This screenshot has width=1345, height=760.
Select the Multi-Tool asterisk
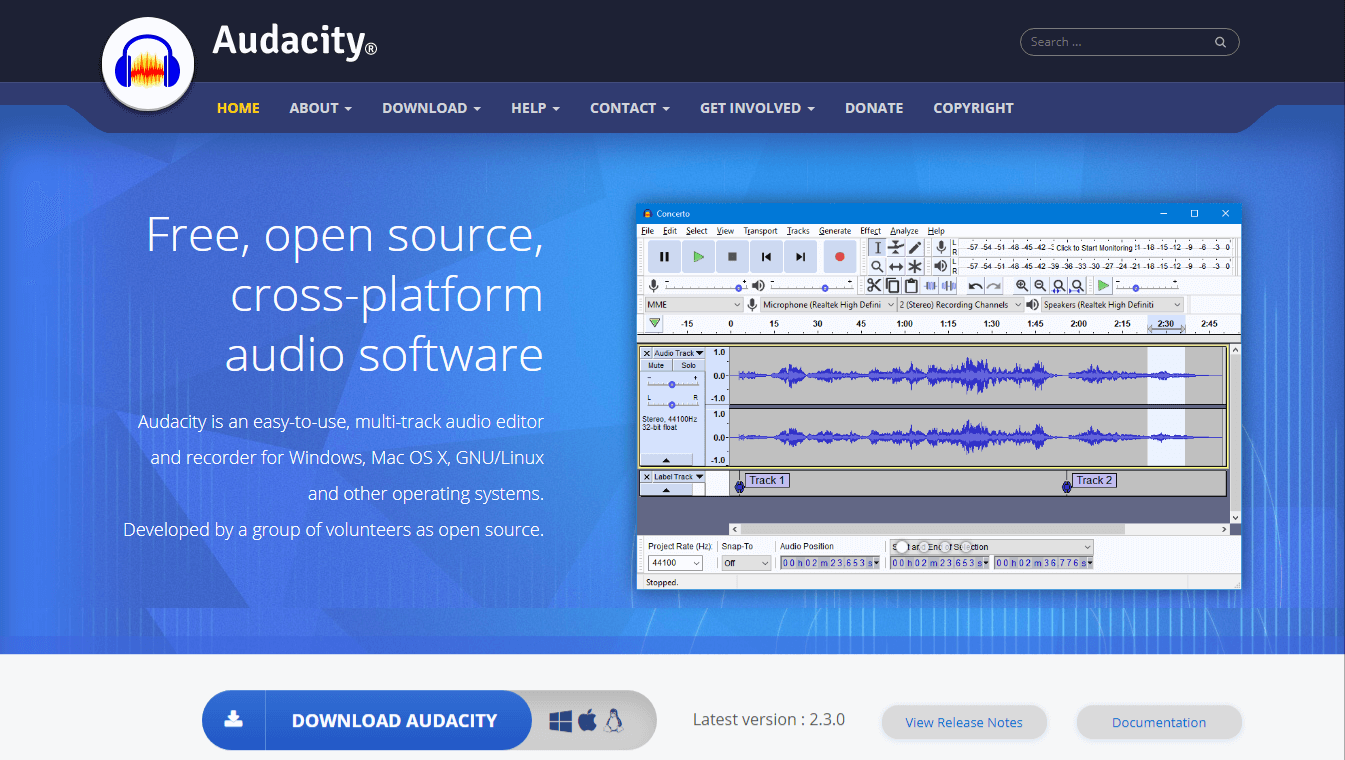[x=914, y=267]
